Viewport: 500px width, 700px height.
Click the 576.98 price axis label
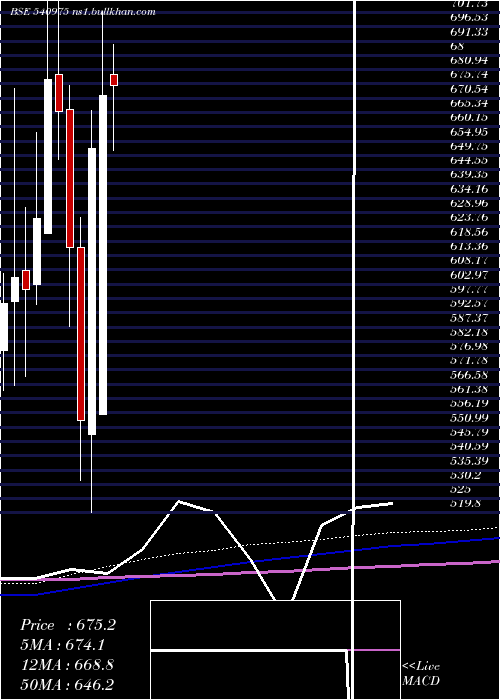[x=469, y=346]
